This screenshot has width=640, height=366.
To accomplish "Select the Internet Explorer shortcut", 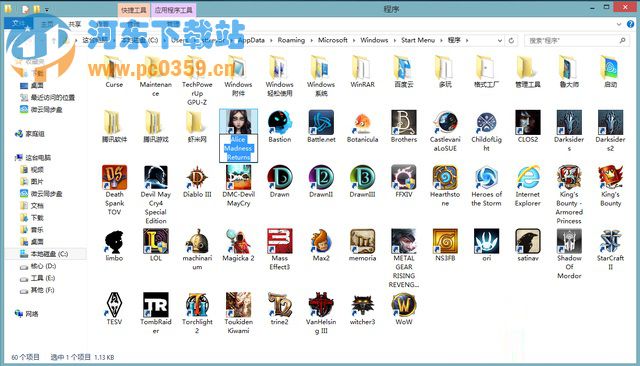I will pos(528,177).
